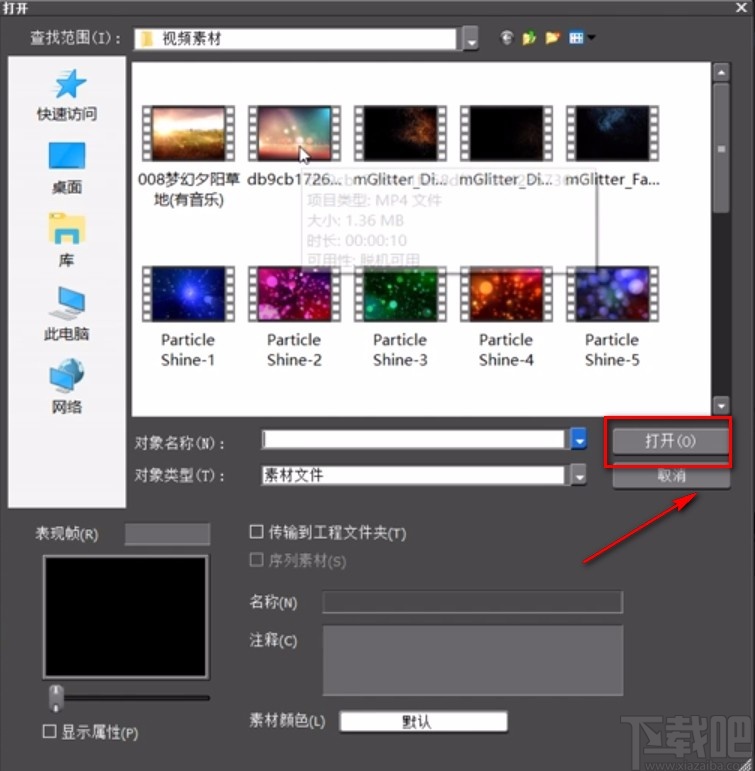Open 此电脑 this PC location
Viewport: 755px width, 771px height.
(67, 314)
